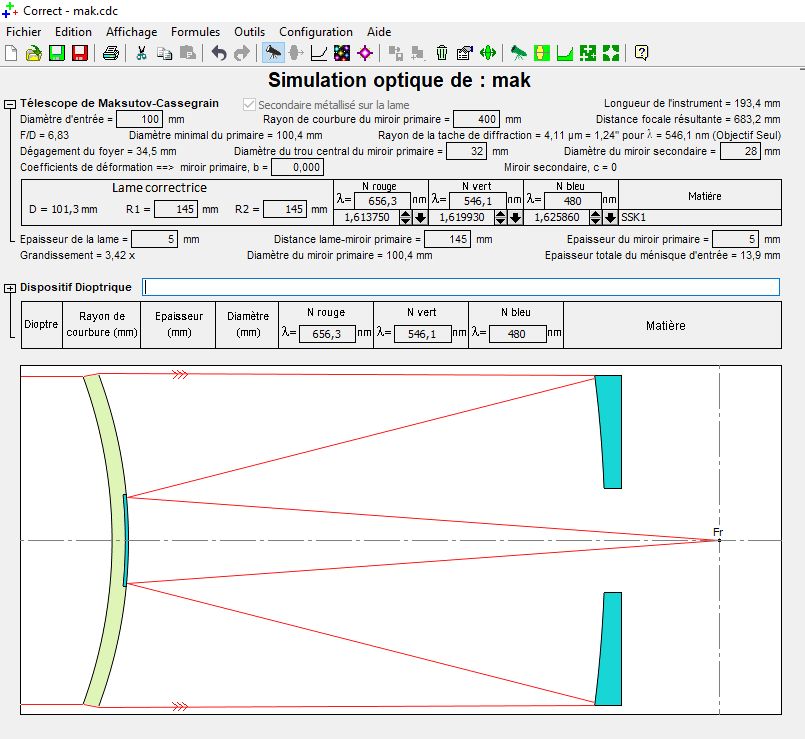Expand the Dispositif Dioptrique section
The height and width of the screenshot is (739, 805).
[x=10, y=288]
